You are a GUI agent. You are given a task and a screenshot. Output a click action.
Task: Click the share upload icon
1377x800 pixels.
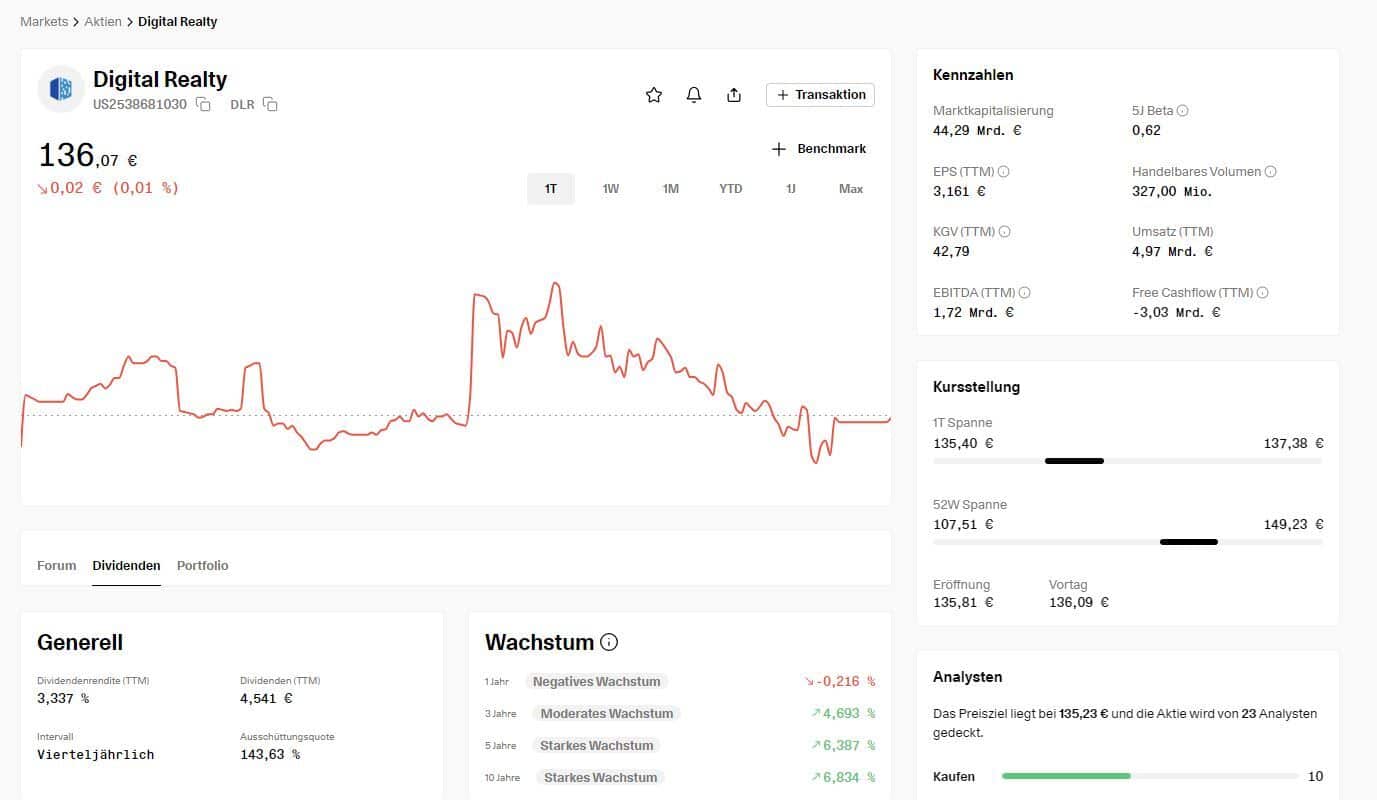[x=734, y=95]
